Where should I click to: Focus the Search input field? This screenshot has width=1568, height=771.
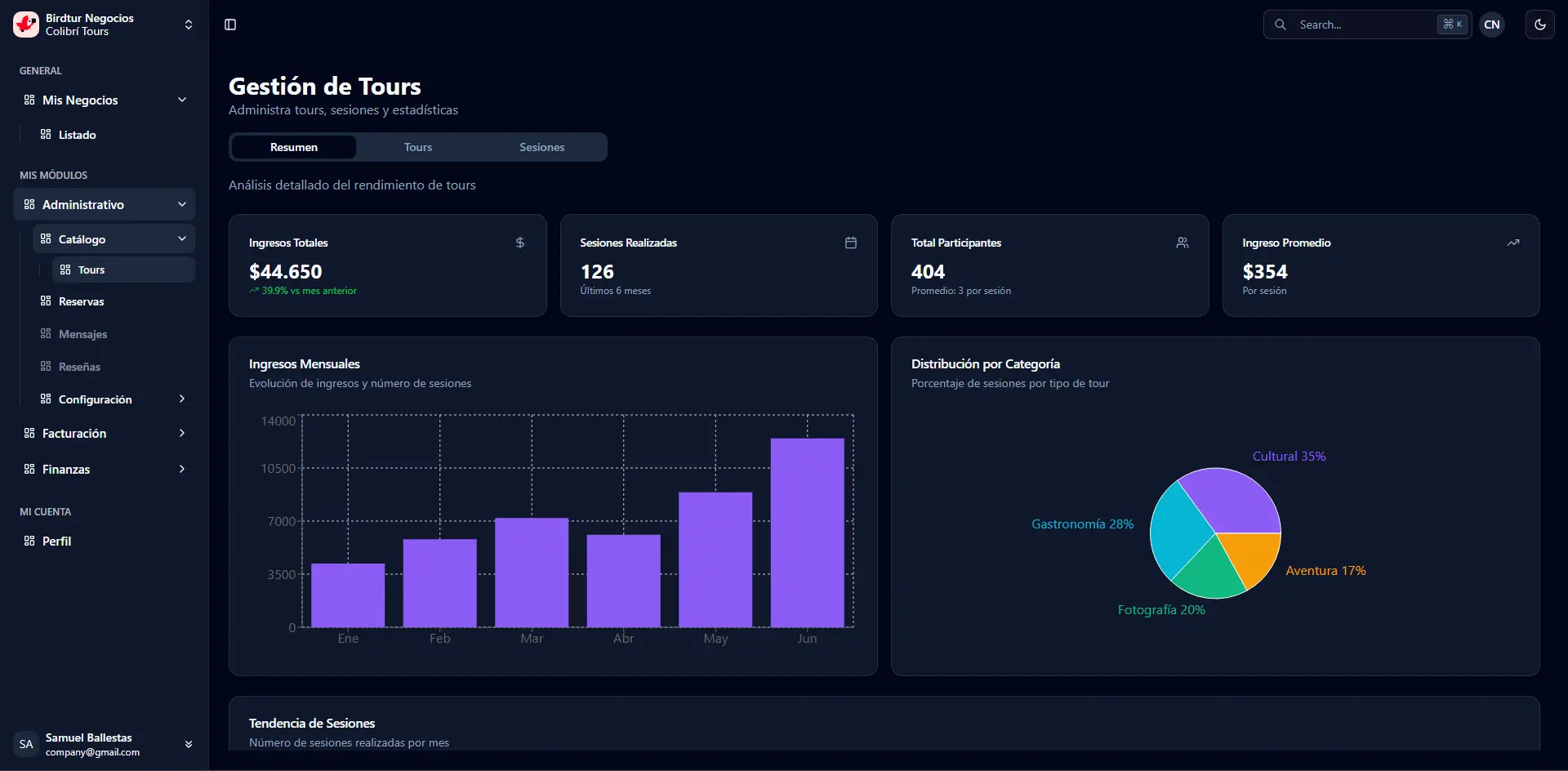point(1364,25)
